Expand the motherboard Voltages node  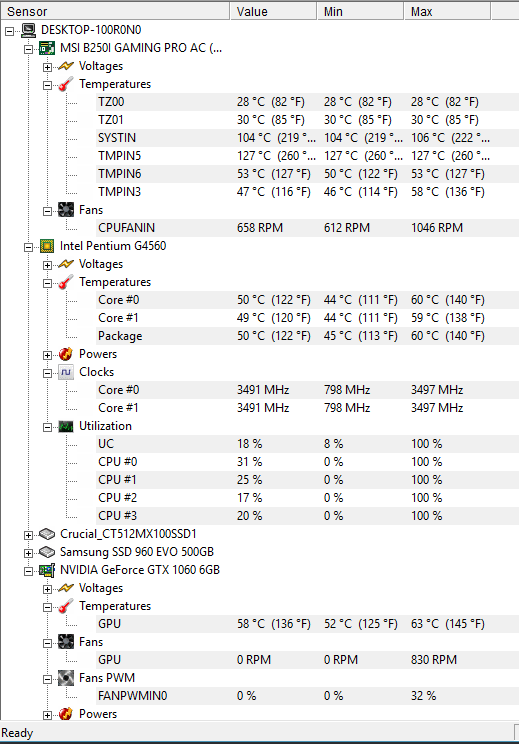click(x=47, y=67)
